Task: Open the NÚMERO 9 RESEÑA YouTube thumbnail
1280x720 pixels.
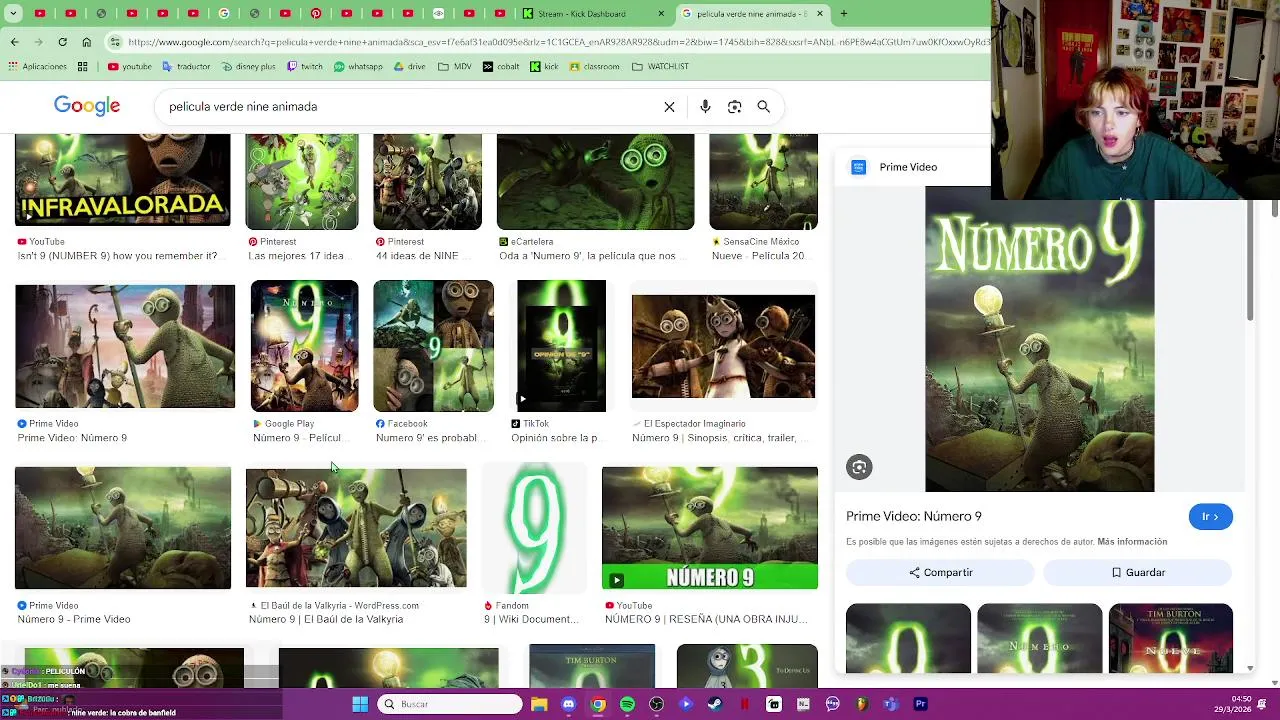Action: [710, 528]
